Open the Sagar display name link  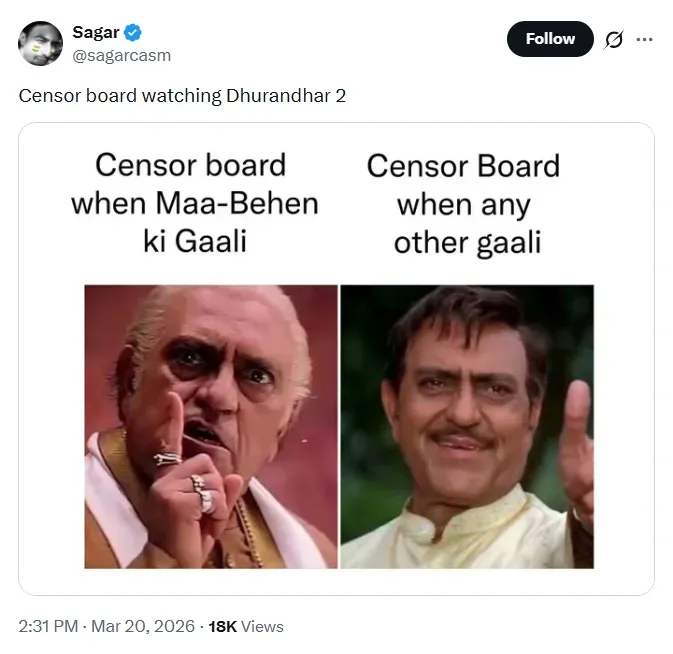pyautogui.click(x=95, y=32)
